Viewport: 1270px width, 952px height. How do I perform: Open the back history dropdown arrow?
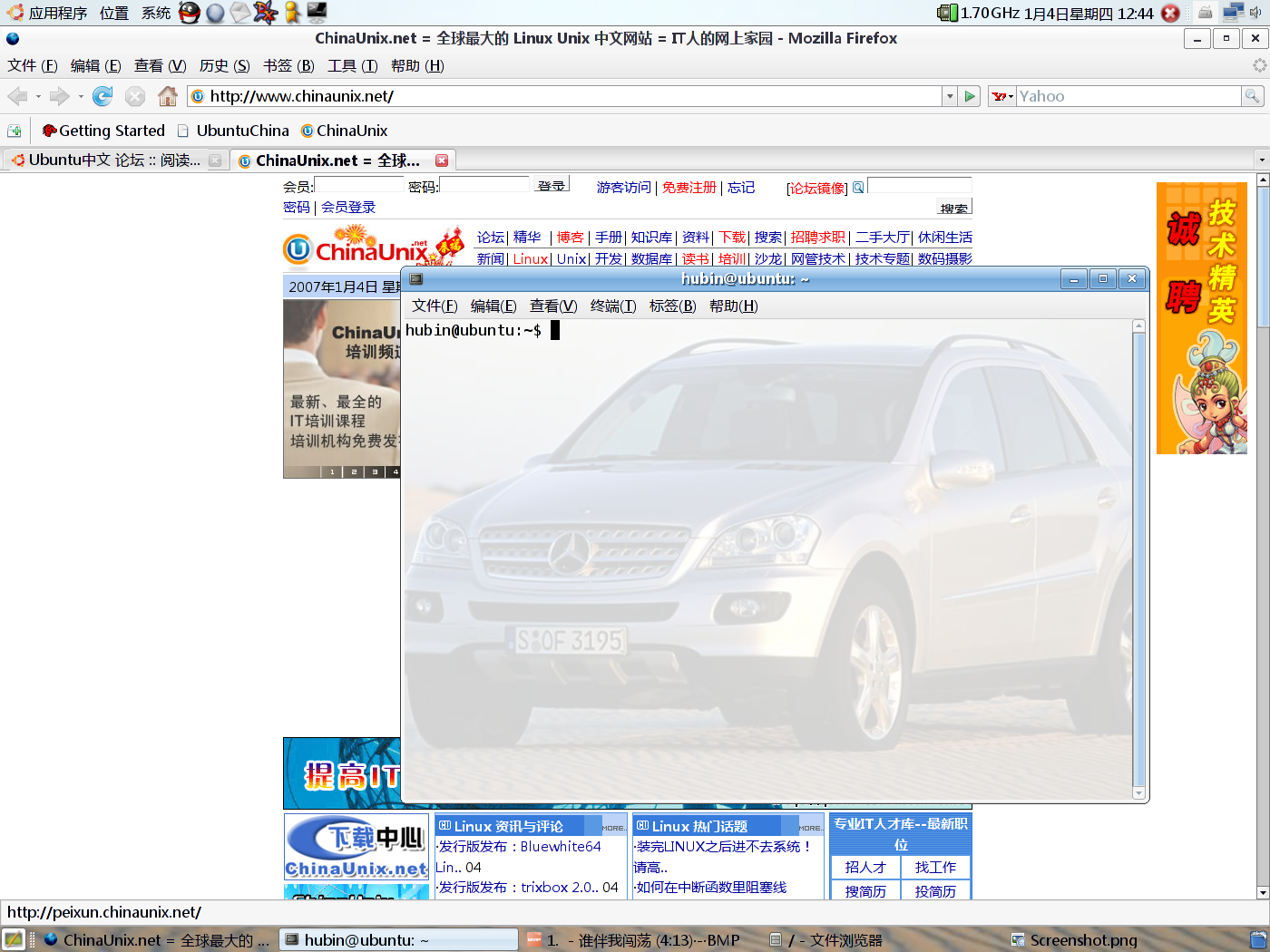(x=38, y=97)
